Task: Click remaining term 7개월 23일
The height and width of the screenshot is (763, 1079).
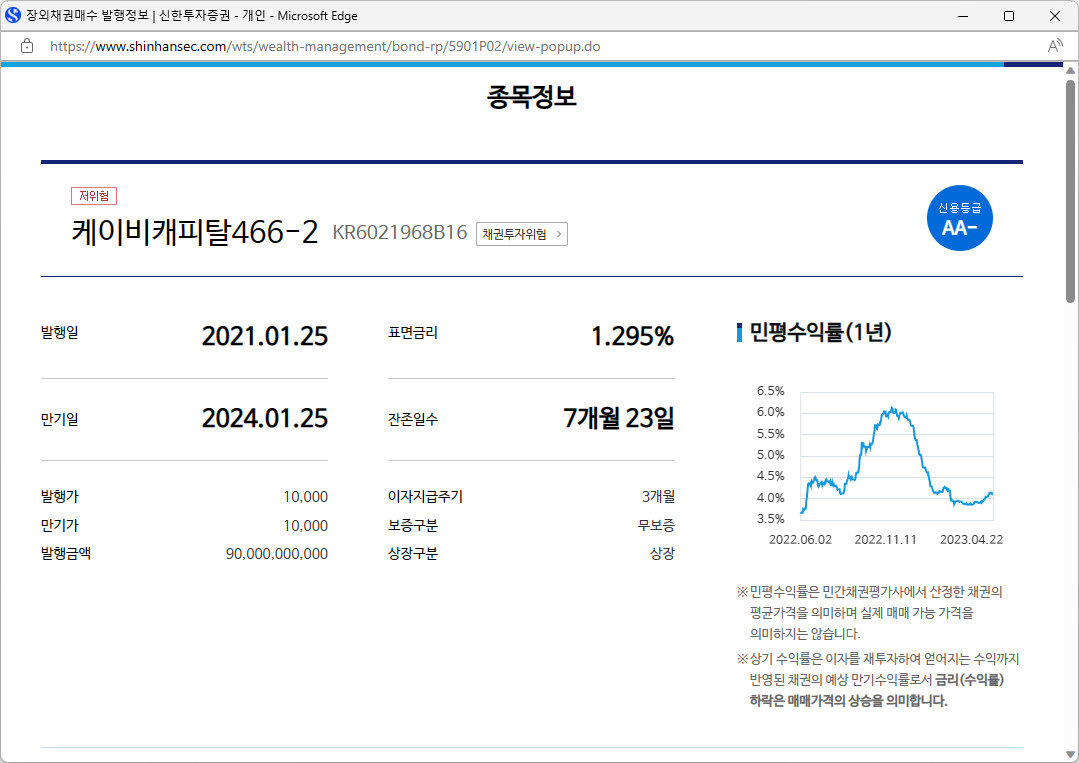Action: 619,418
